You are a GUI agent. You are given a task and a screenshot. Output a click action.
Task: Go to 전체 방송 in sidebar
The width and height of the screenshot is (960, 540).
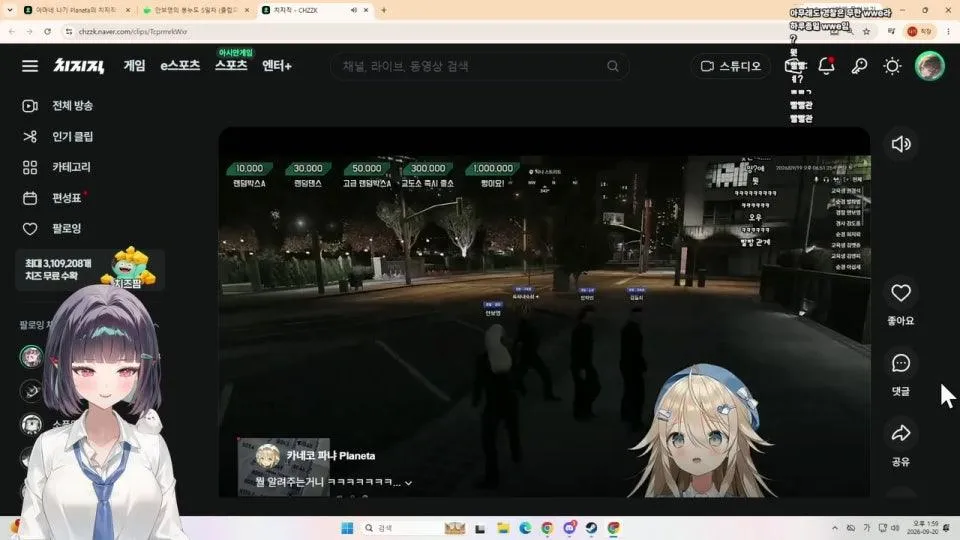pyautogui.click(x=72, y=106)
